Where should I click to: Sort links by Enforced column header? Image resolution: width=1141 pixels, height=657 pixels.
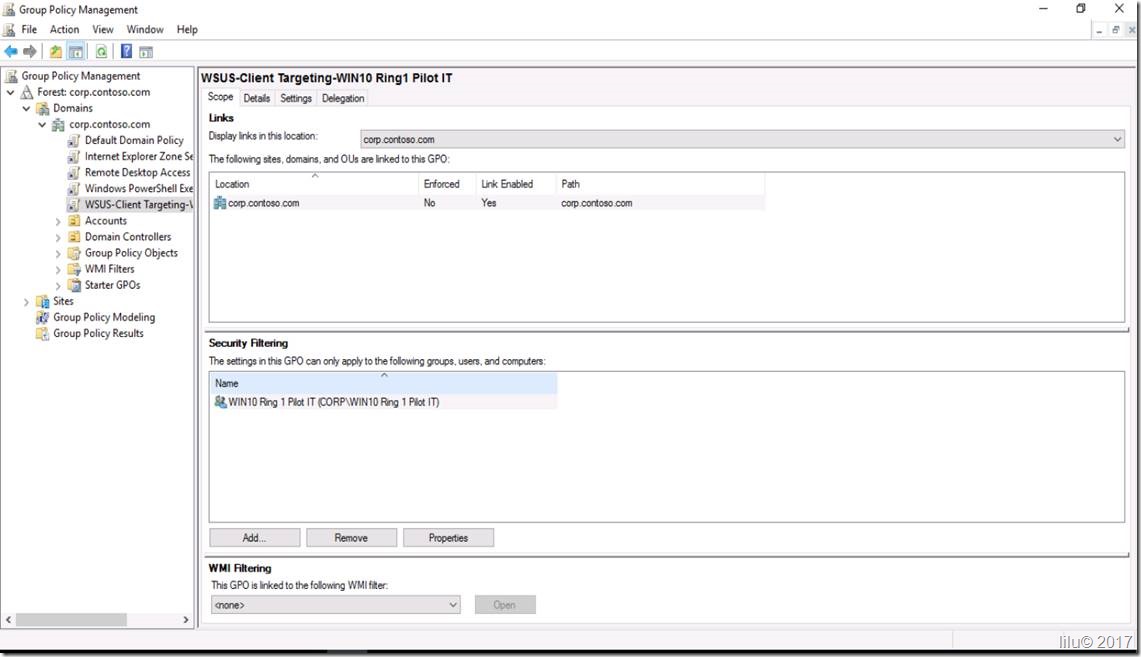coord(447,184)
